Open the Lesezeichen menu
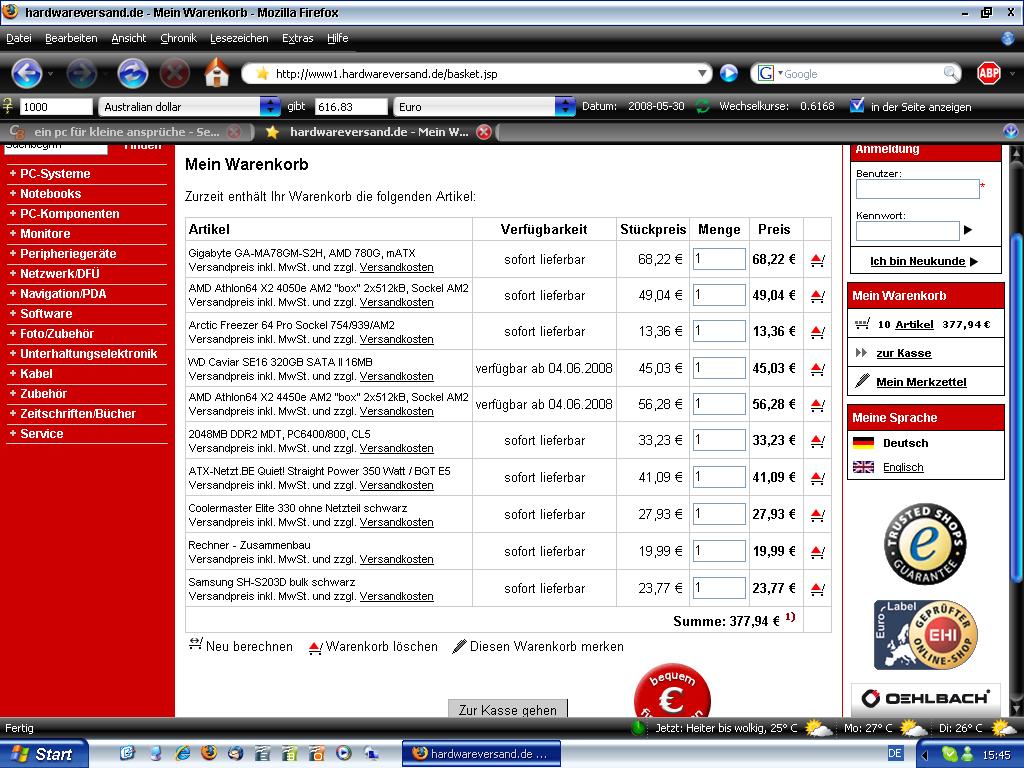Image resolution: width=1024 pixels, height=768 pixels. 239,38
